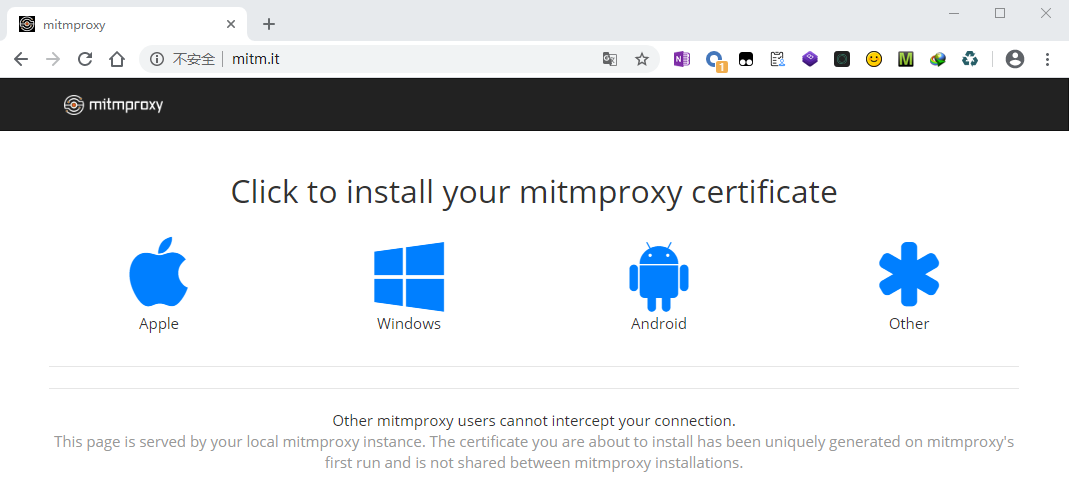This screenshot has height=487, width=1069.
Task: Click the Android robot certificate icon
Action: [658, 277]
